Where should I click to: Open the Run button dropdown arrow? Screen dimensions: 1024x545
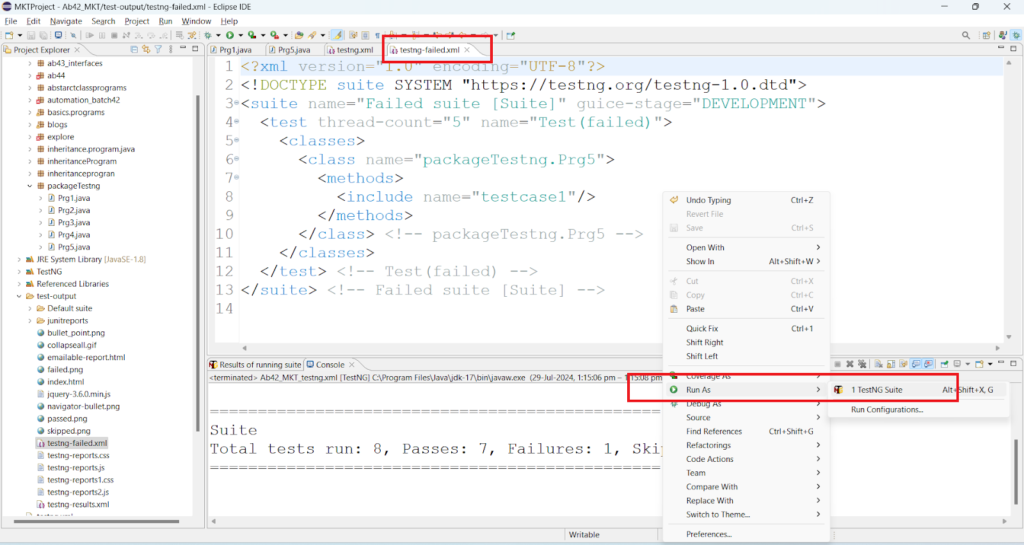pos(240,35)
